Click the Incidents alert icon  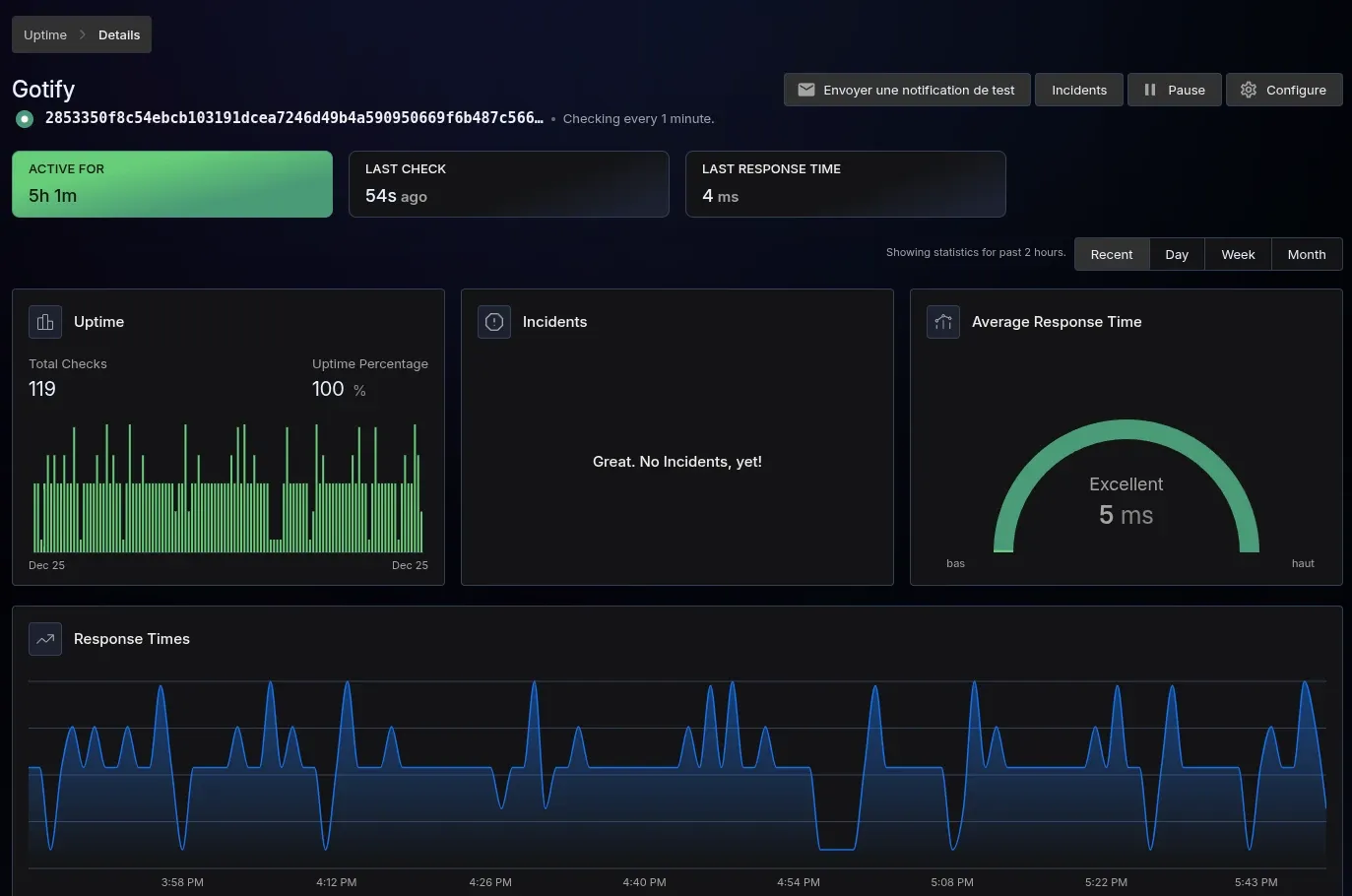tap(494, 322)
